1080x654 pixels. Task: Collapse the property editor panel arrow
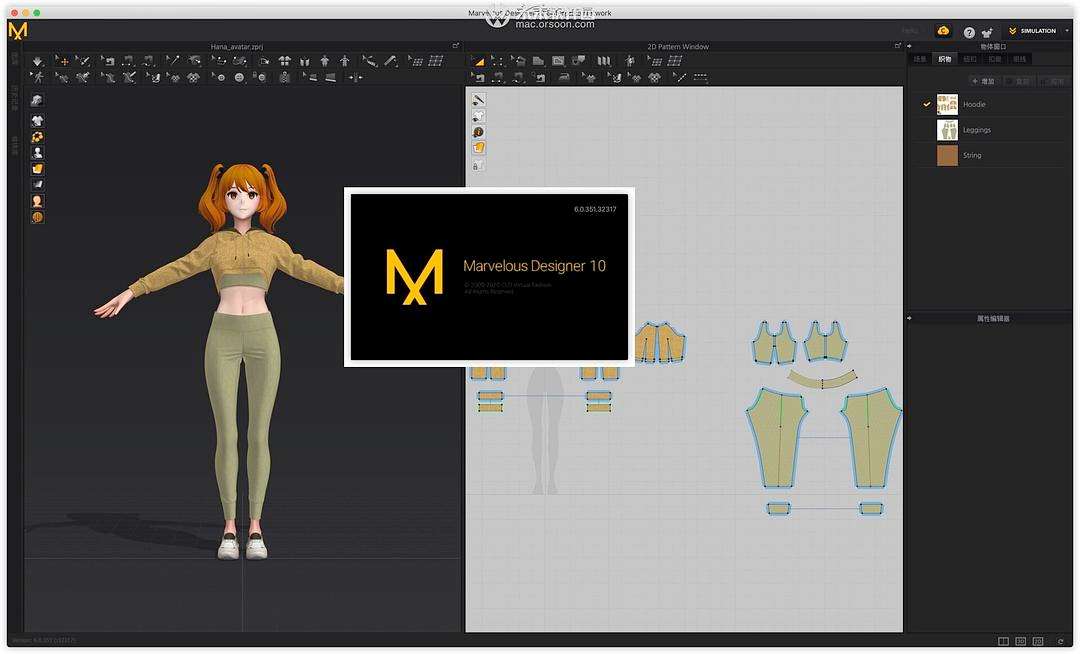point(910,318)
